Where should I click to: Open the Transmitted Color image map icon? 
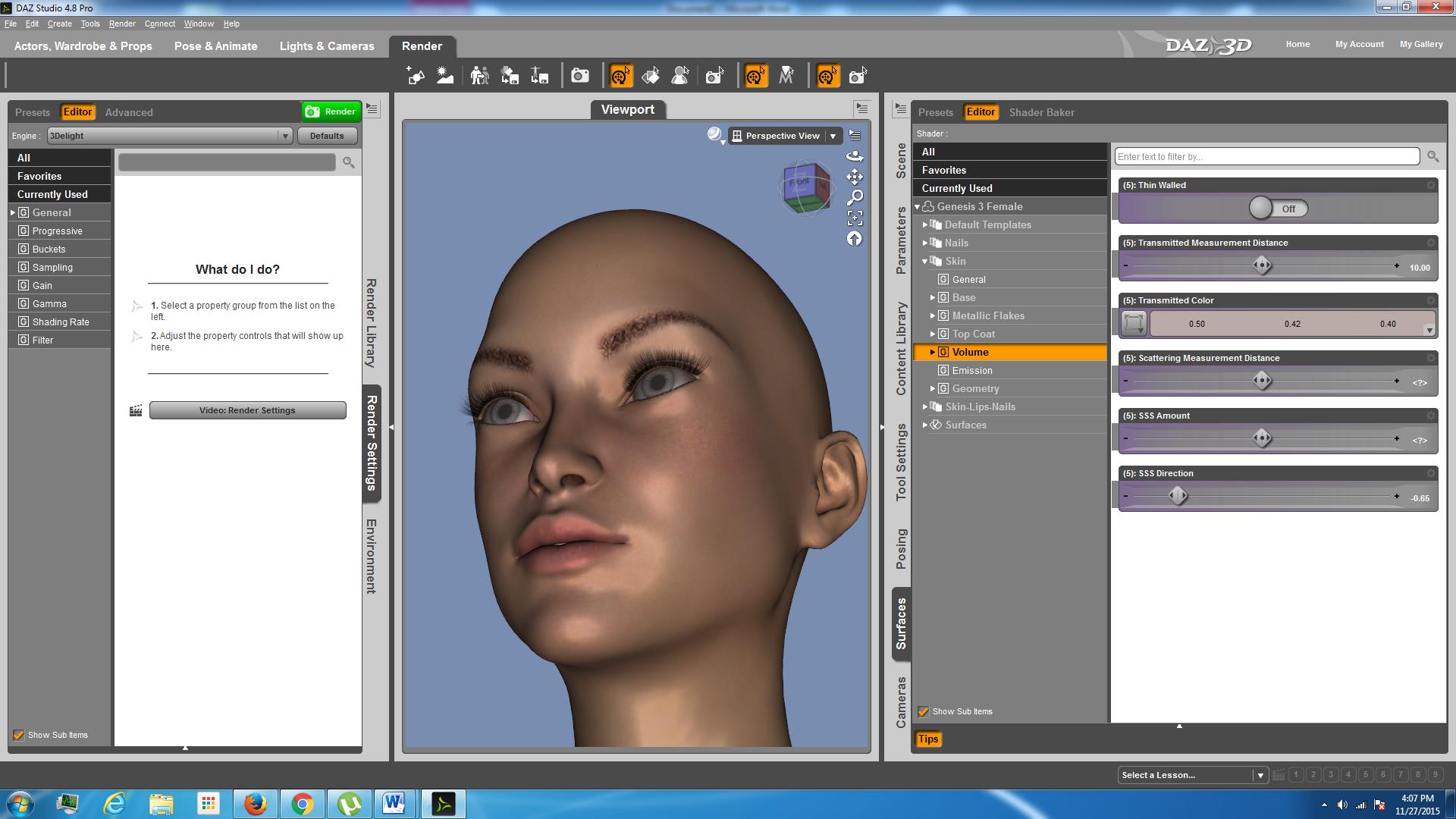click(1134, 324)
